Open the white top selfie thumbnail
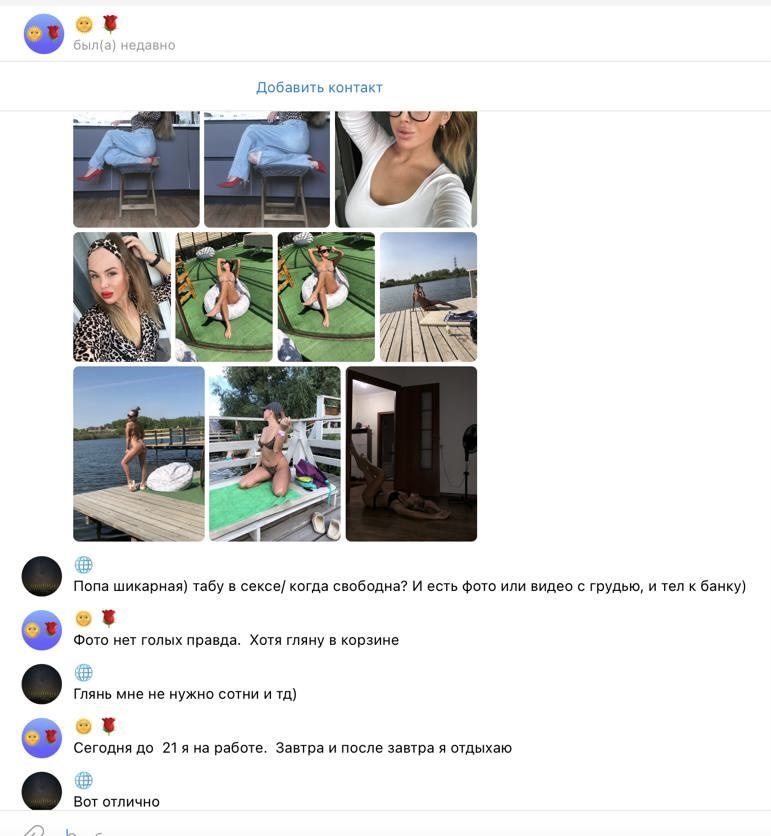The width and height of the screenshot is (771, 836). pos(406,169)
